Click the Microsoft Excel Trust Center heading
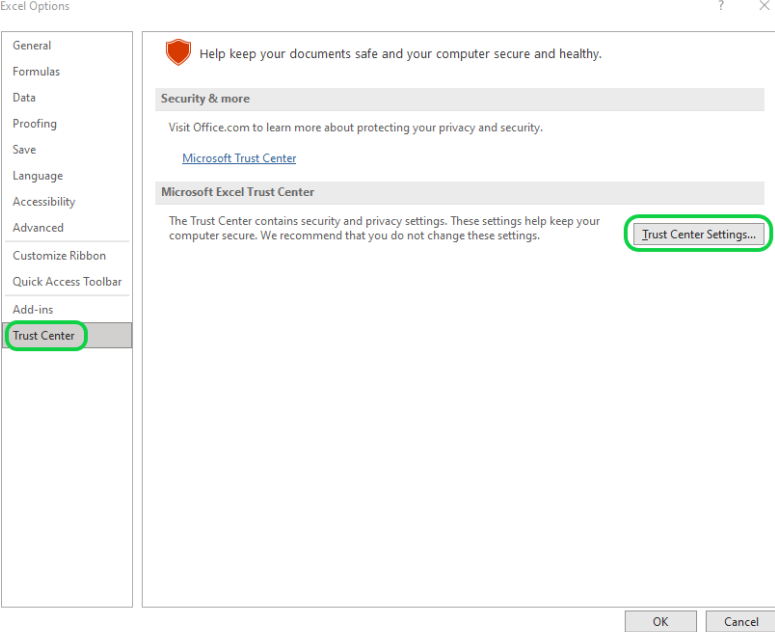 click(x=237, y=192)
